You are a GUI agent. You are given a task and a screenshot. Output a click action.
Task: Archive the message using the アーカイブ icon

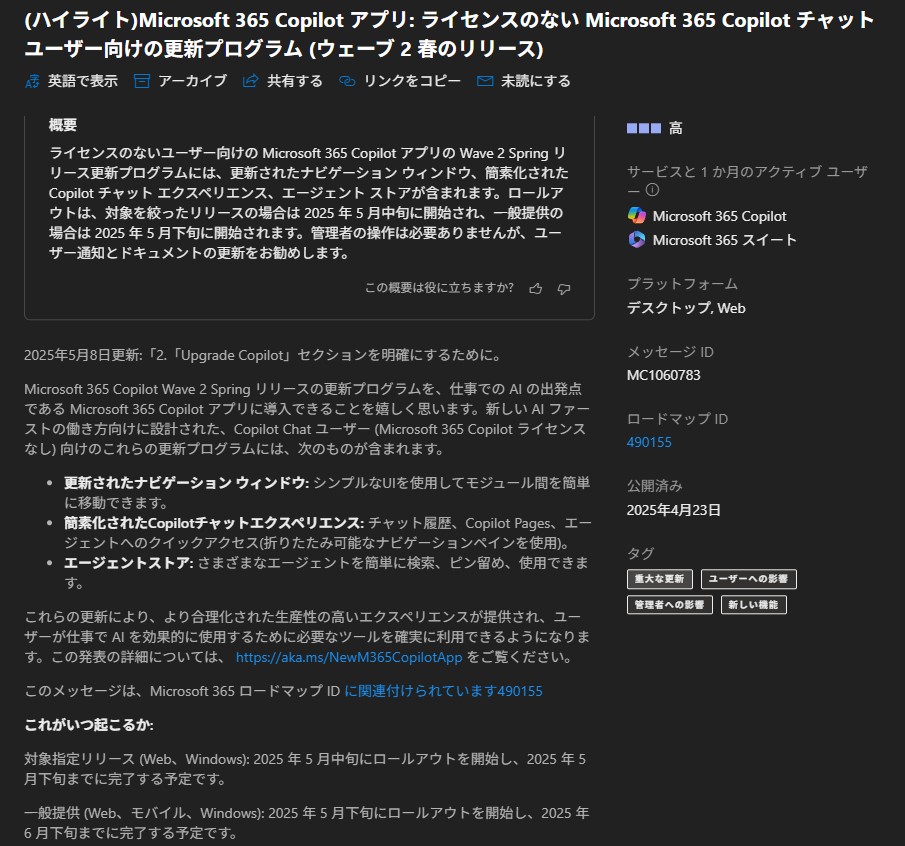141,81
